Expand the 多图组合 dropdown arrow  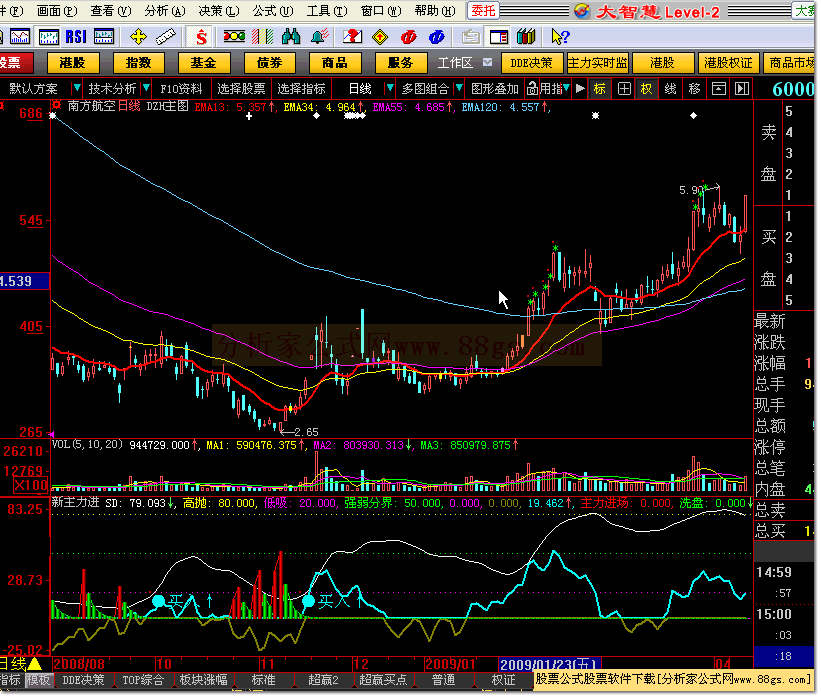click(x=459, y=88)
